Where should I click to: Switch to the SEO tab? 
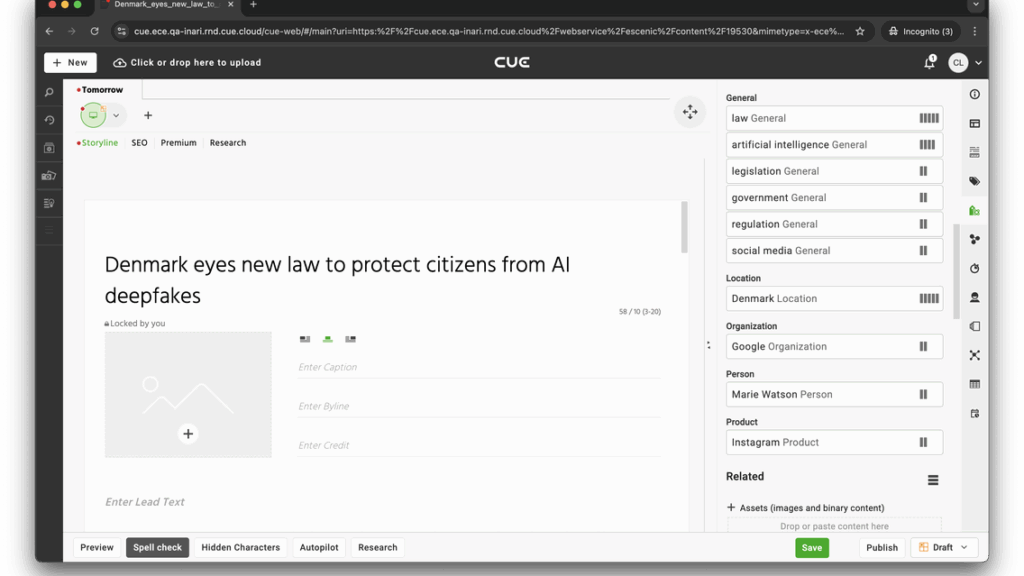139,143
